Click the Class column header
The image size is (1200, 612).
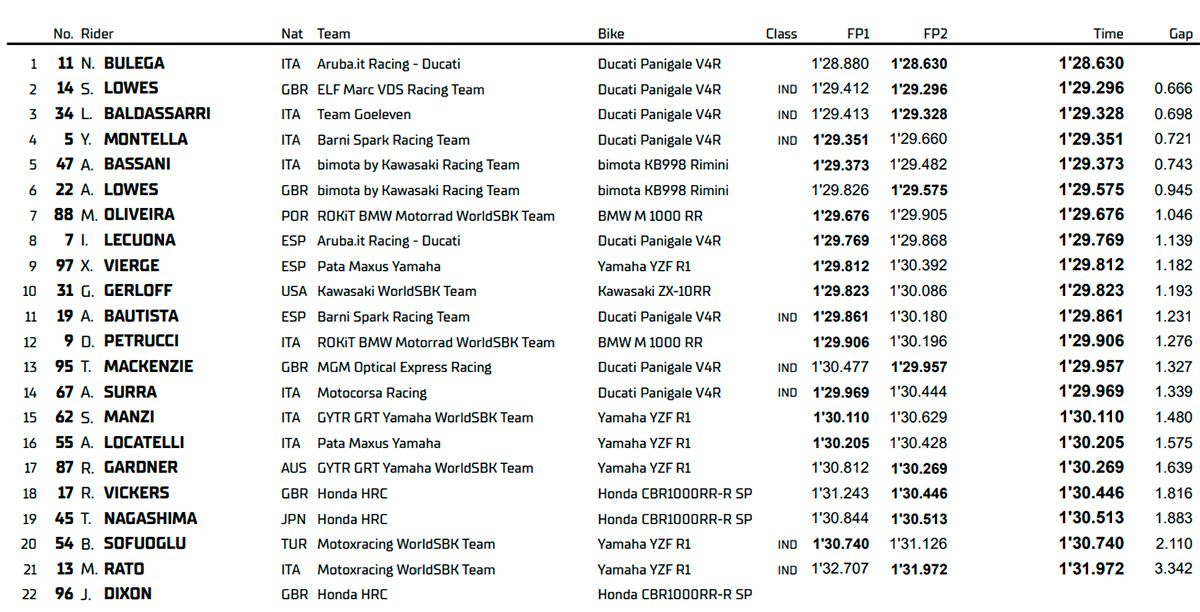781,33
